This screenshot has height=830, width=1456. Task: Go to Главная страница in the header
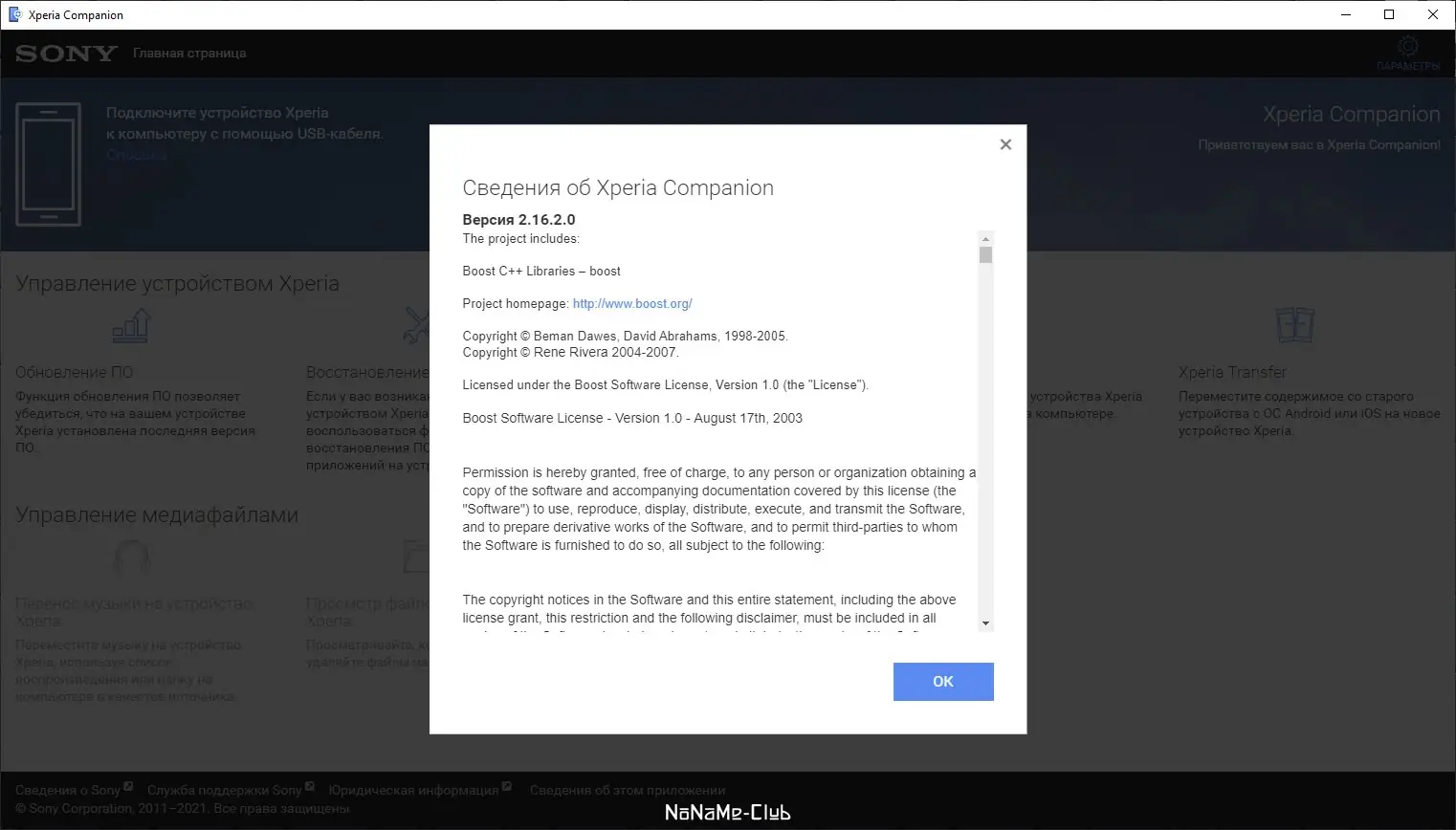pyautogui.click(x=189, y=54)
